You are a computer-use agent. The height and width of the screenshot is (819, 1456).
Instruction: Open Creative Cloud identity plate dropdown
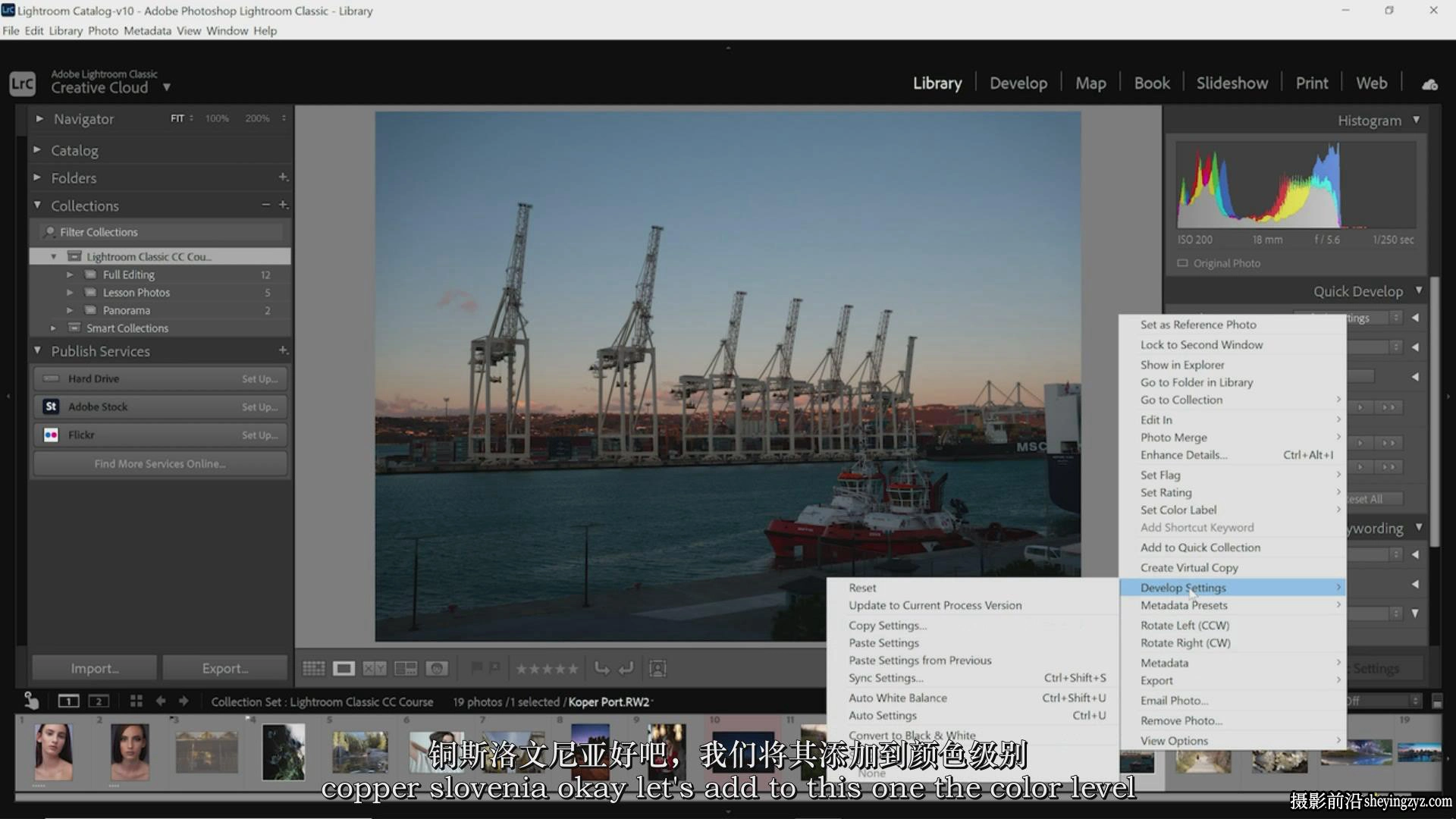point(167,87)
